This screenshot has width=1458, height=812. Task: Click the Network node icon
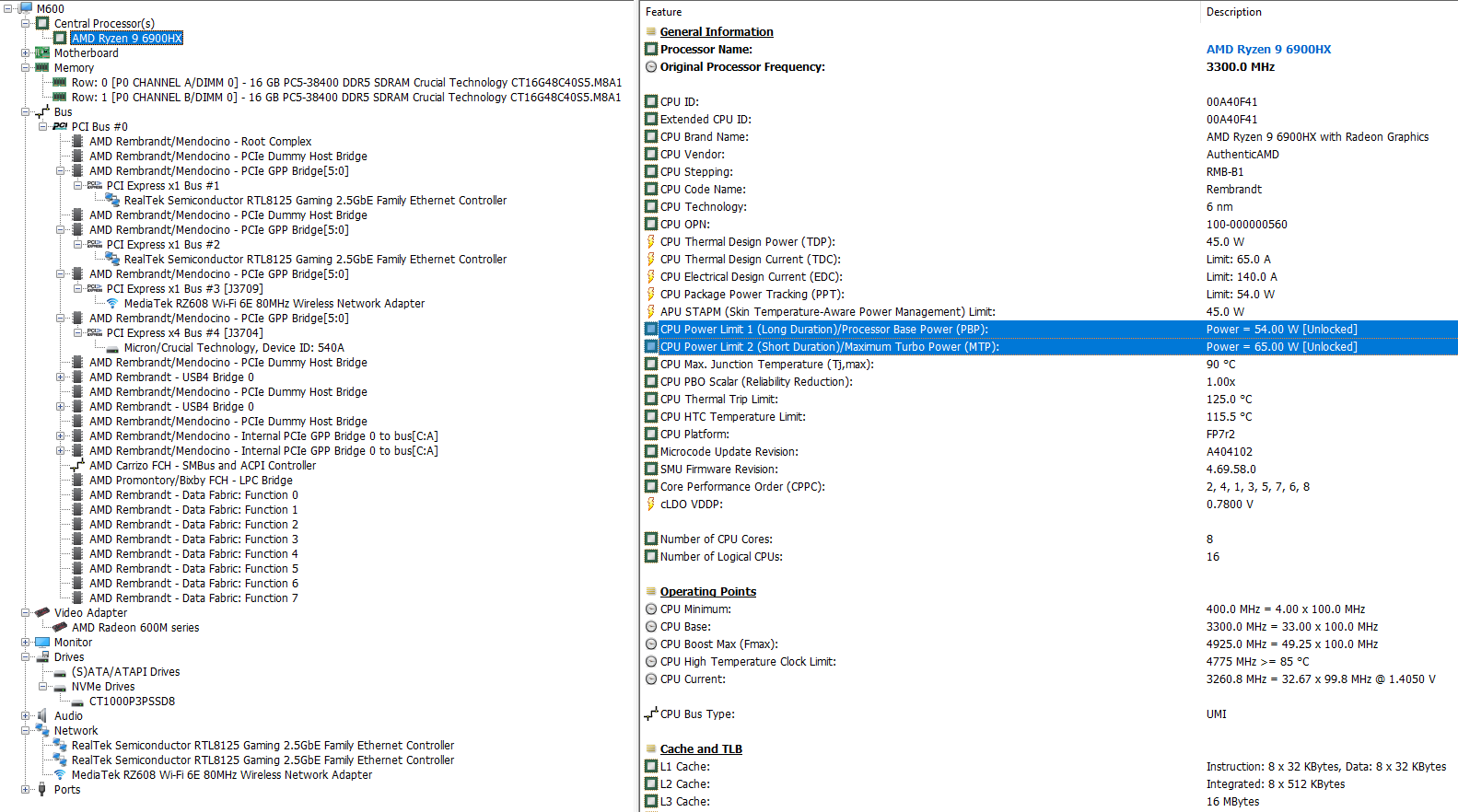coord(42,730)
